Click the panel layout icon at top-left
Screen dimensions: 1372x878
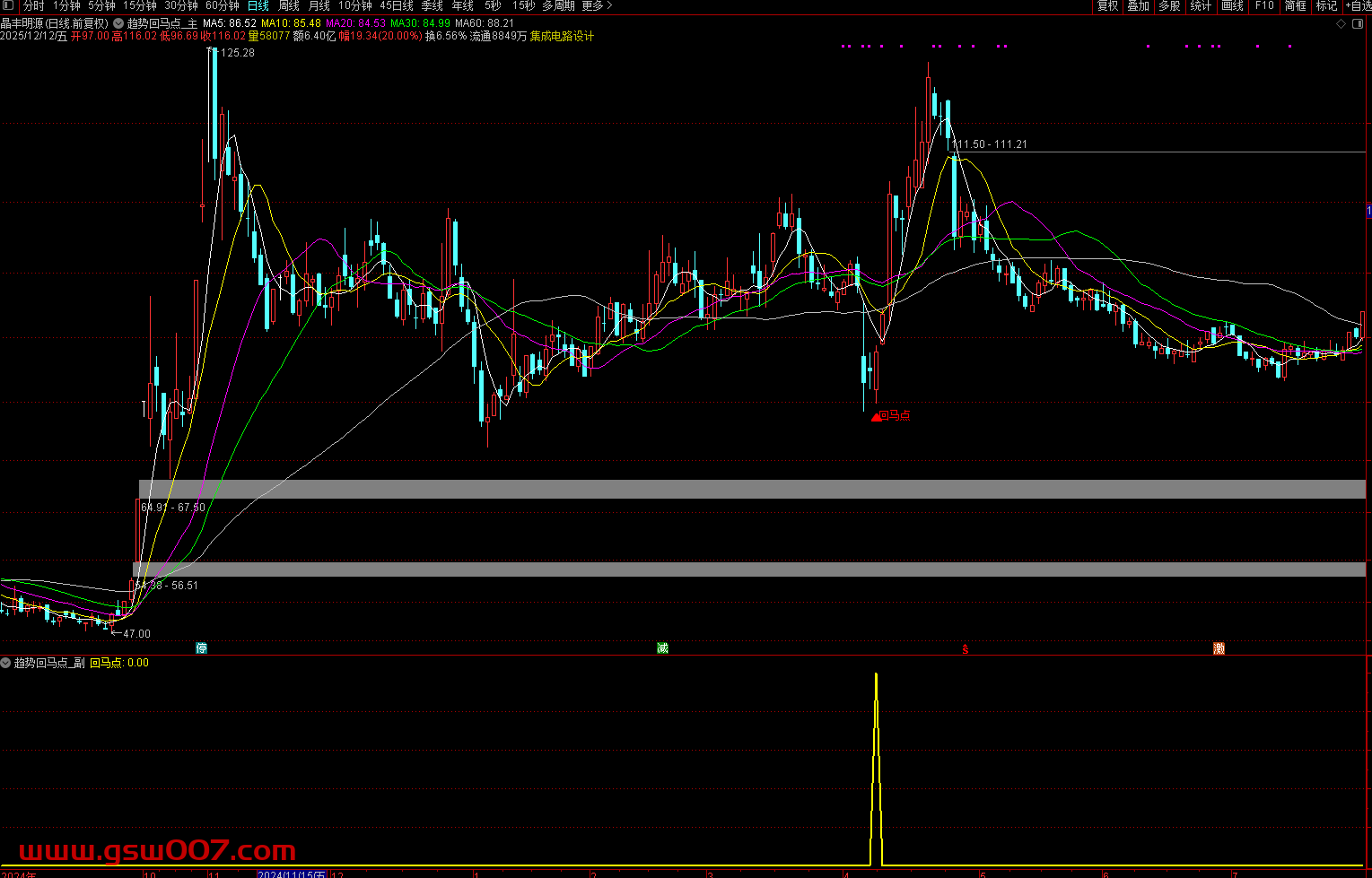(x=8, y=6)
